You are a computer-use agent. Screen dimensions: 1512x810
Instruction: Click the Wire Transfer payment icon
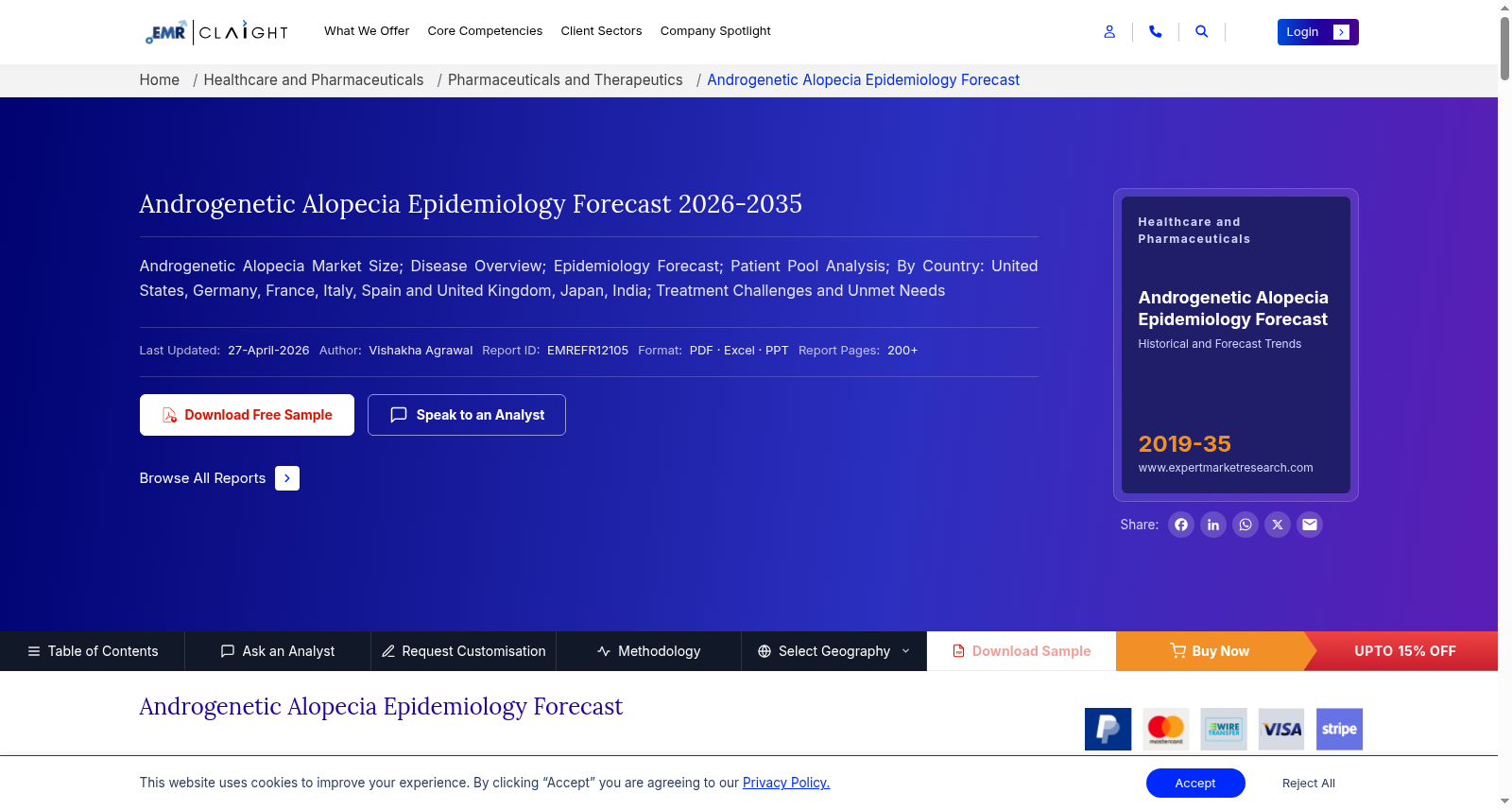[1224, 729]
